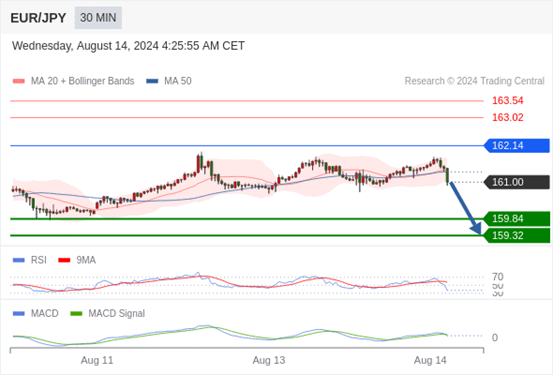Click the RSI legend color swatch
Viewport: 553px width, 375px height.
click(19, 260)
